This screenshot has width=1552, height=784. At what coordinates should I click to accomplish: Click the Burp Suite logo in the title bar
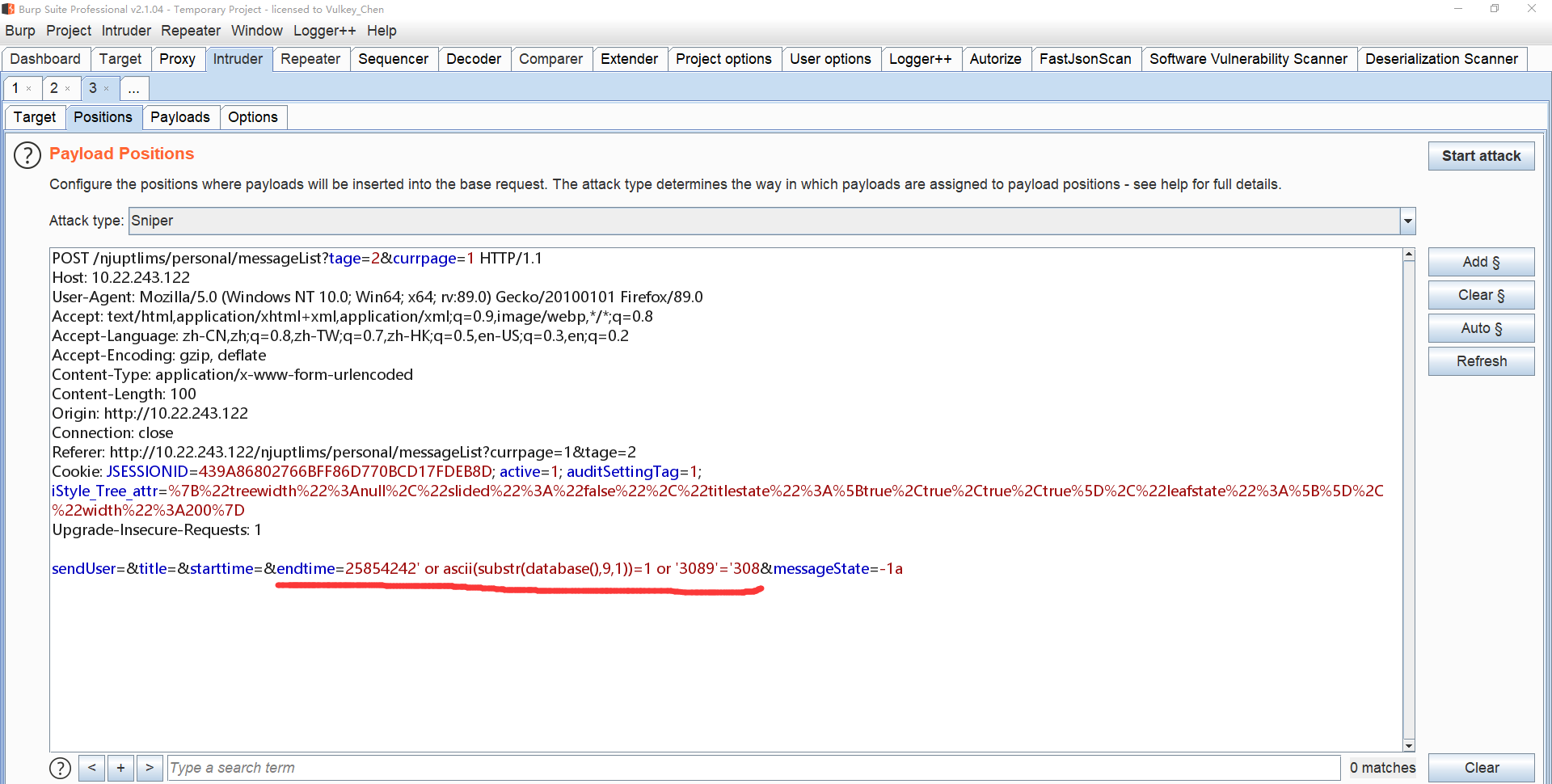pyautogui.click(x=8, y=9)
